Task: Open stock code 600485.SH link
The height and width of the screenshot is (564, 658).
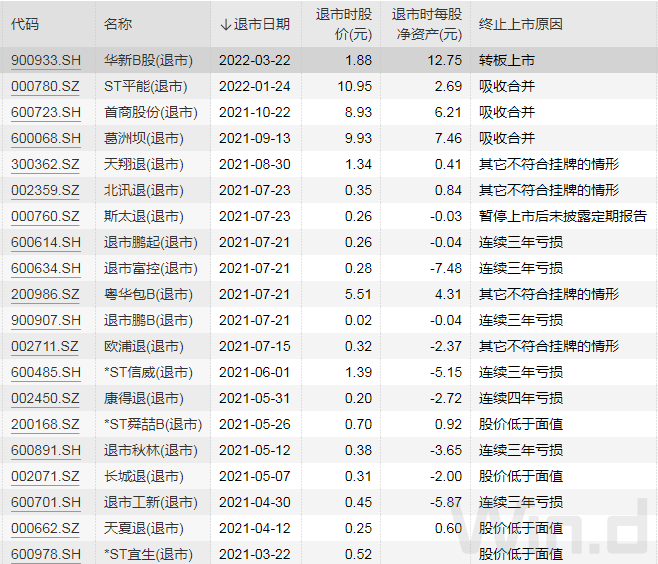Action: [46, 373]
